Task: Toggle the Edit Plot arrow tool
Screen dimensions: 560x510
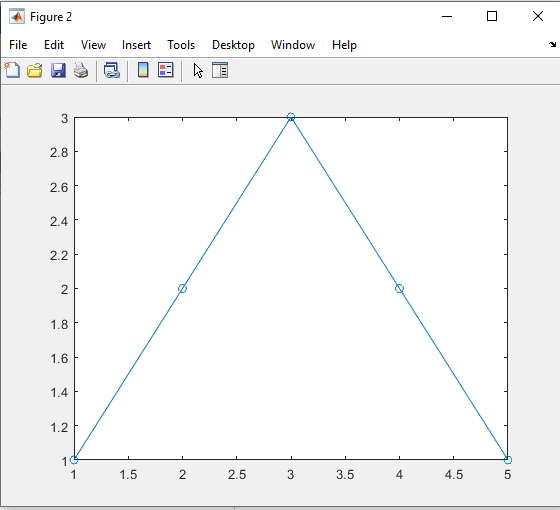Action: [198, 70]
